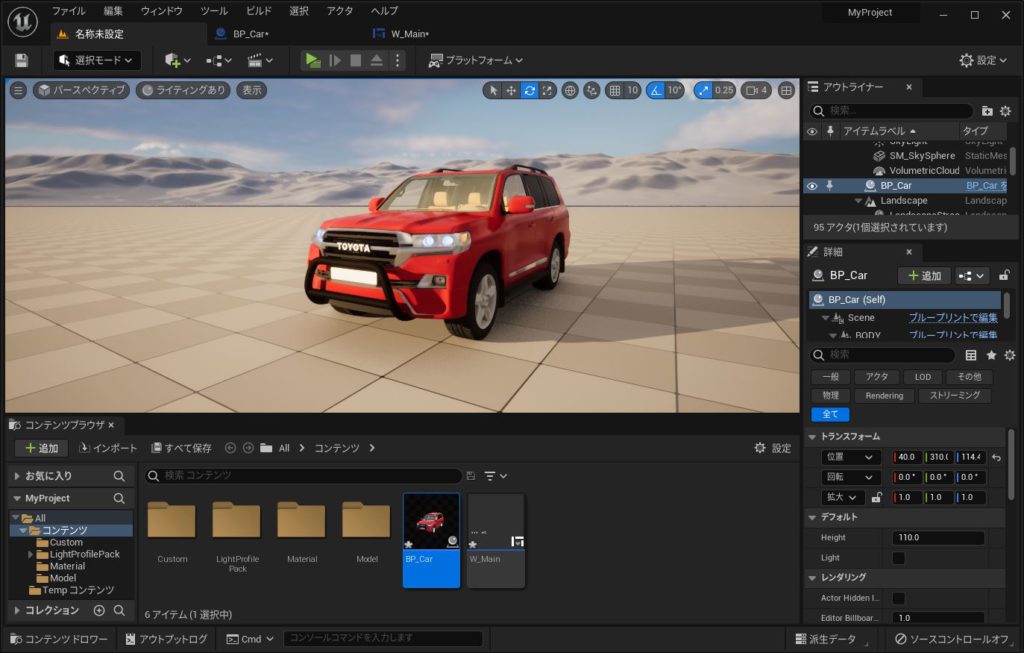
Task: Select the Rendering filter in details
Action: 884,396
